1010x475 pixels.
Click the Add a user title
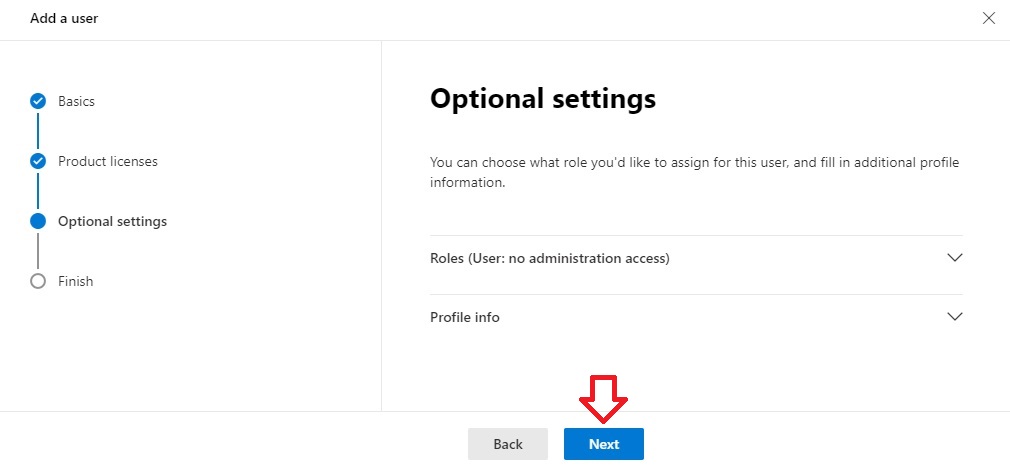click(64, 18)
